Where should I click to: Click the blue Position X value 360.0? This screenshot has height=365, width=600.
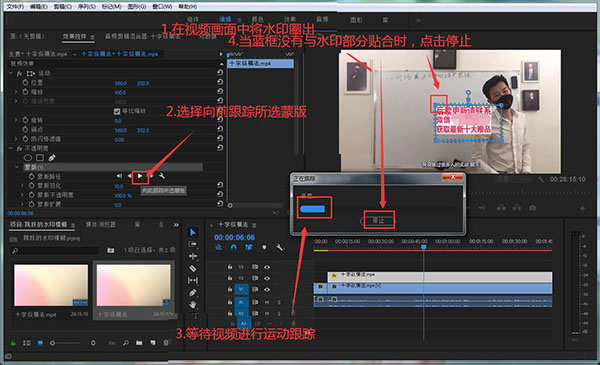pyautogui.click(x=121, y=83)
